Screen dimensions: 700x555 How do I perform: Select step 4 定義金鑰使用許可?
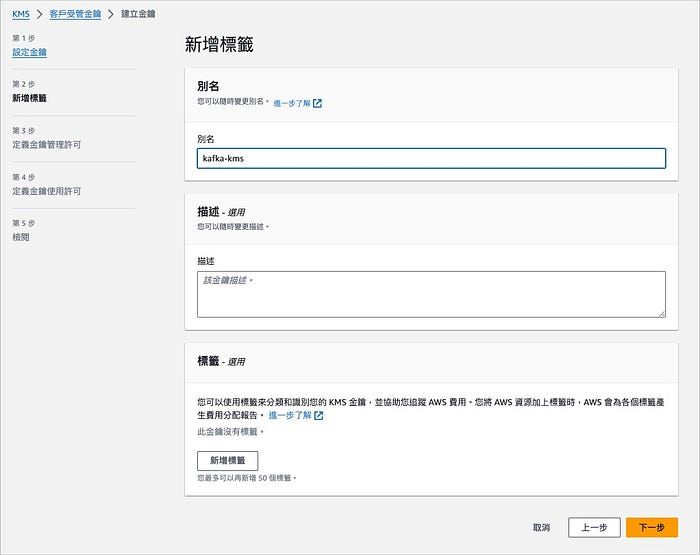[x=46, y=191]
